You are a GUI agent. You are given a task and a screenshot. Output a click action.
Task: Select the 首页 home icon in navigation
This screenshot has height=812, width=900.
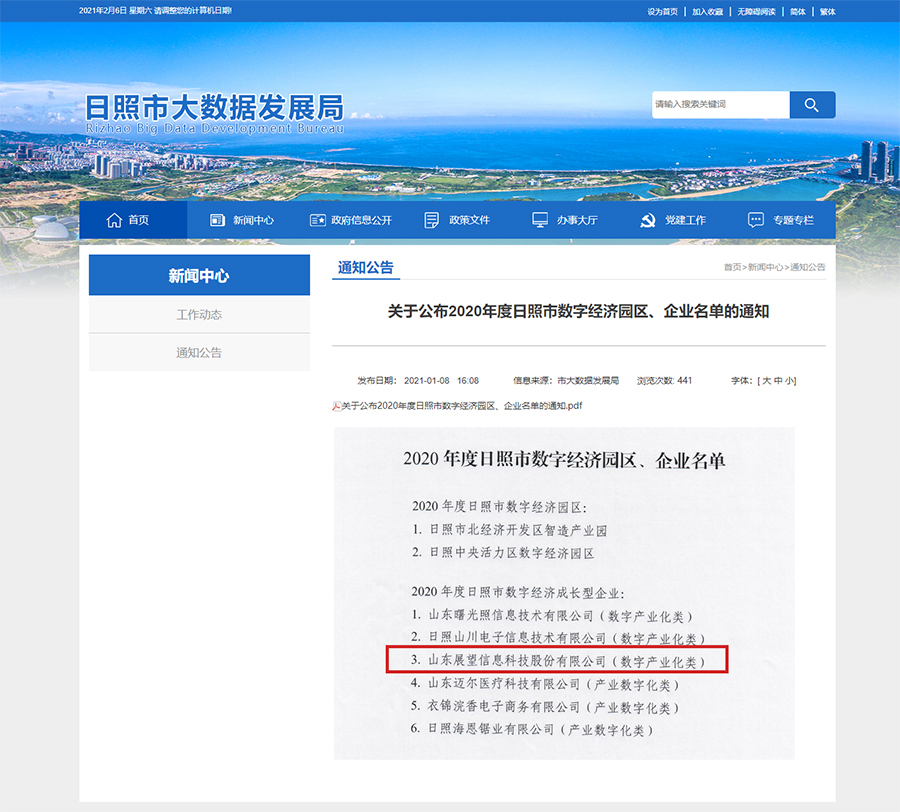tap(113, 220)
